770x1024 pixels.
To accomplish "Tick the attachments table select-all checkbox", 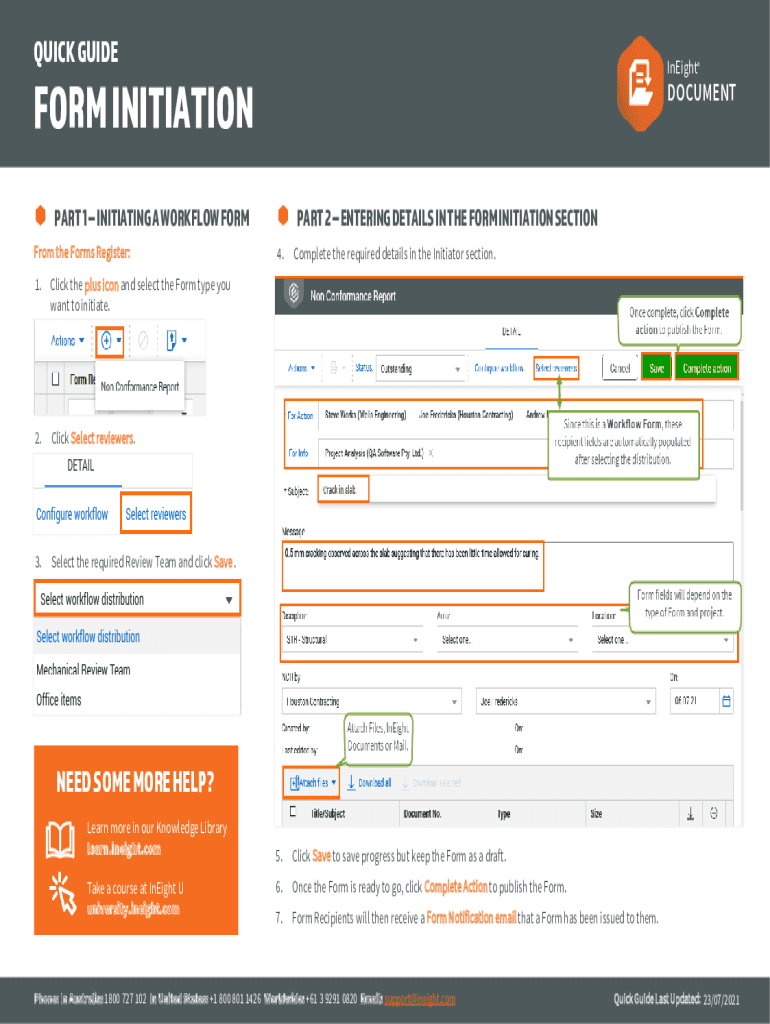I will [x=293, y=813].
